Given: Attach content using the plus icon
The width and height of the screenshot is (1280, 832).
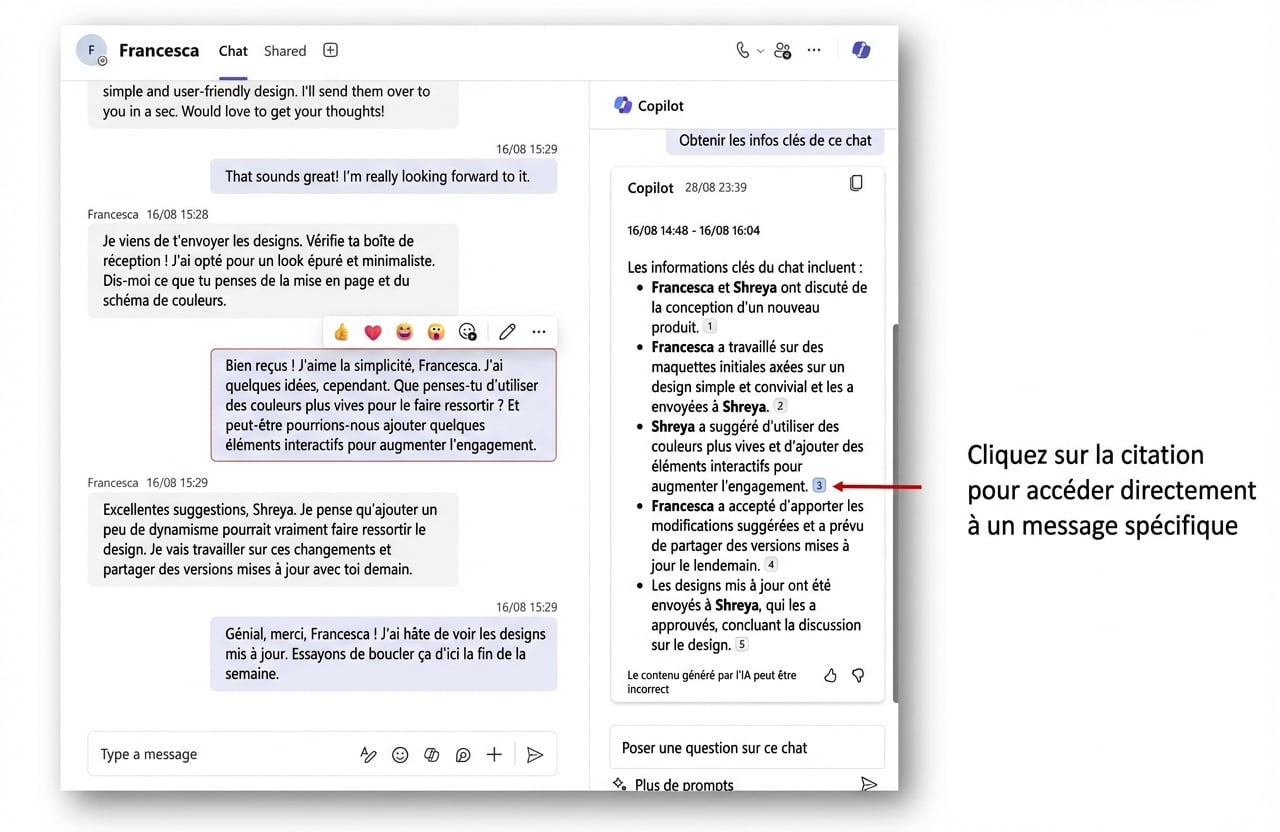Looking at the screenshot, I should pyautogui.click(x=493, y=754).
